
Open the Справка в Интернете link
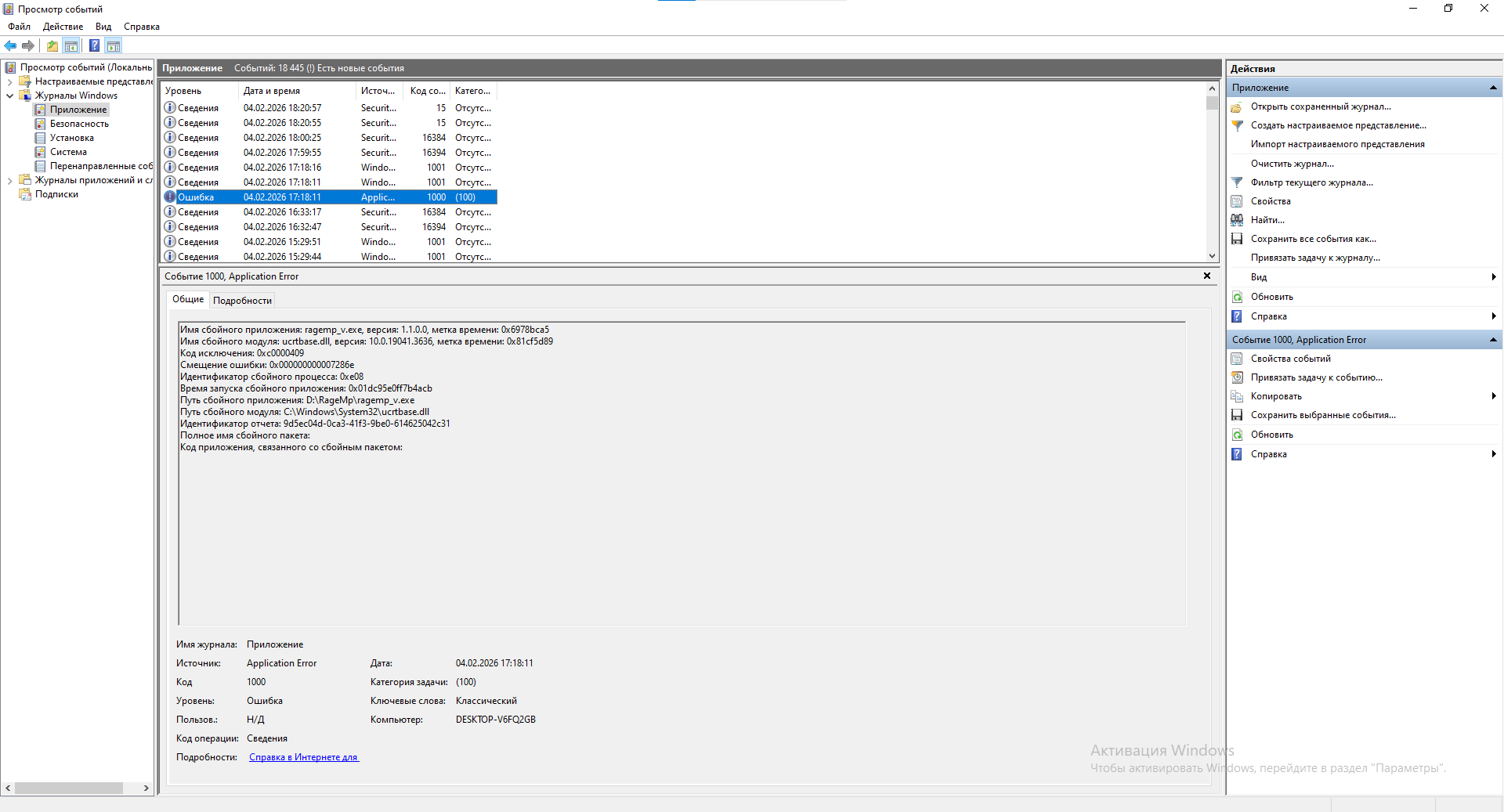pos(303,757)
